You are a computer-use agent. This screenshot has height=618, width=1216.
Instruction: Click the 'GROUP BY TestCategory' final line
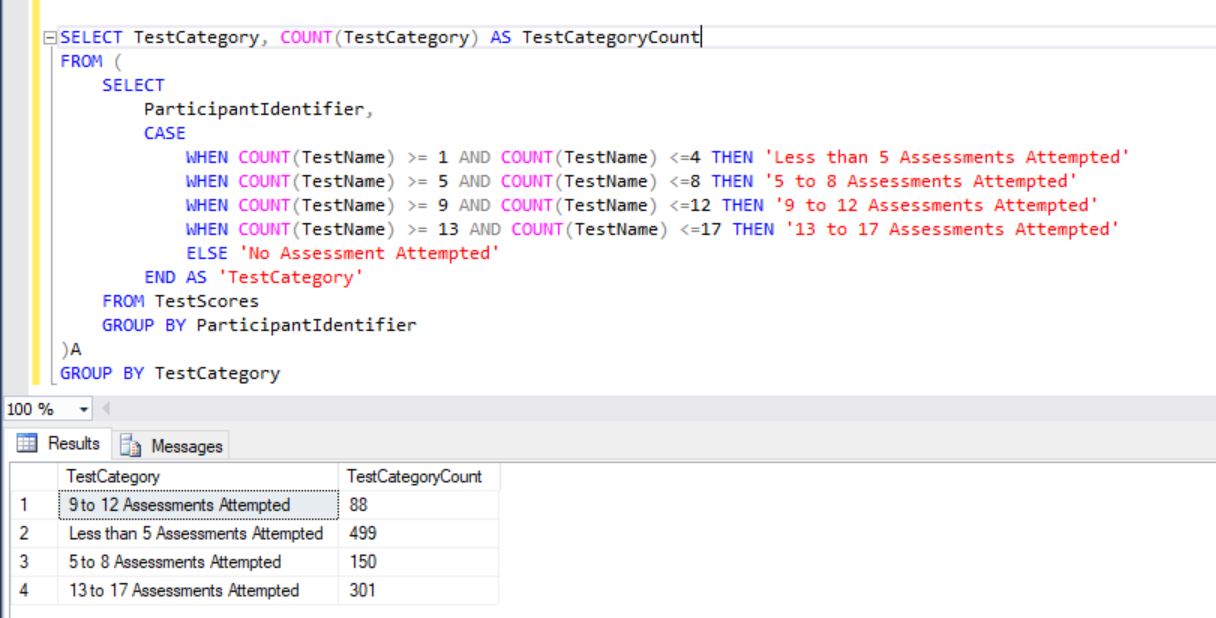tap(170, 374)
